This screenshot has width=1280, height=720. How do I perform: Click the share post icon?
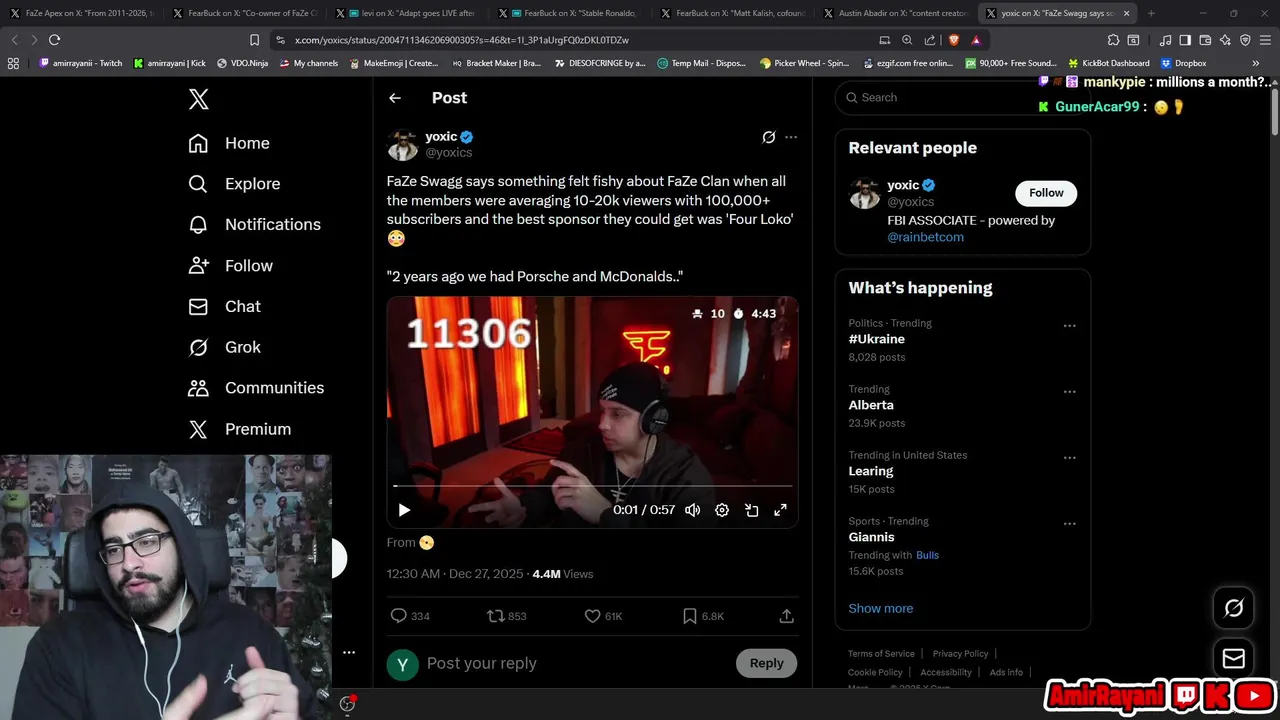(787, 616)
